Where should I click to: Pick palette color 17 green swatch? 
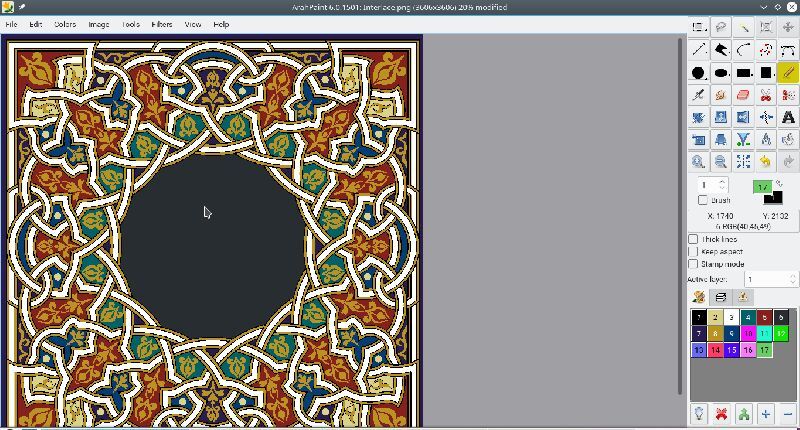point(764,350)
